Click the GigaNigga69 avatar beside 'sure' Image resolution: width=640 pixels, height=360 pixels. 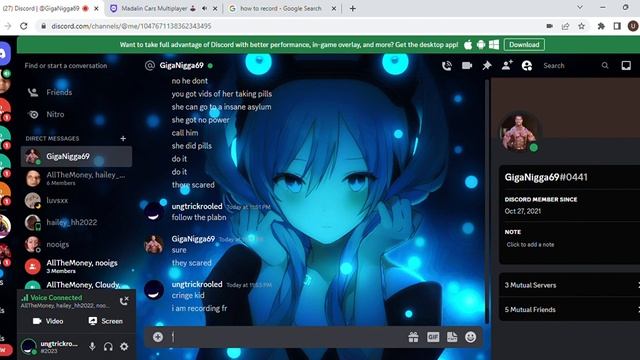154,244
